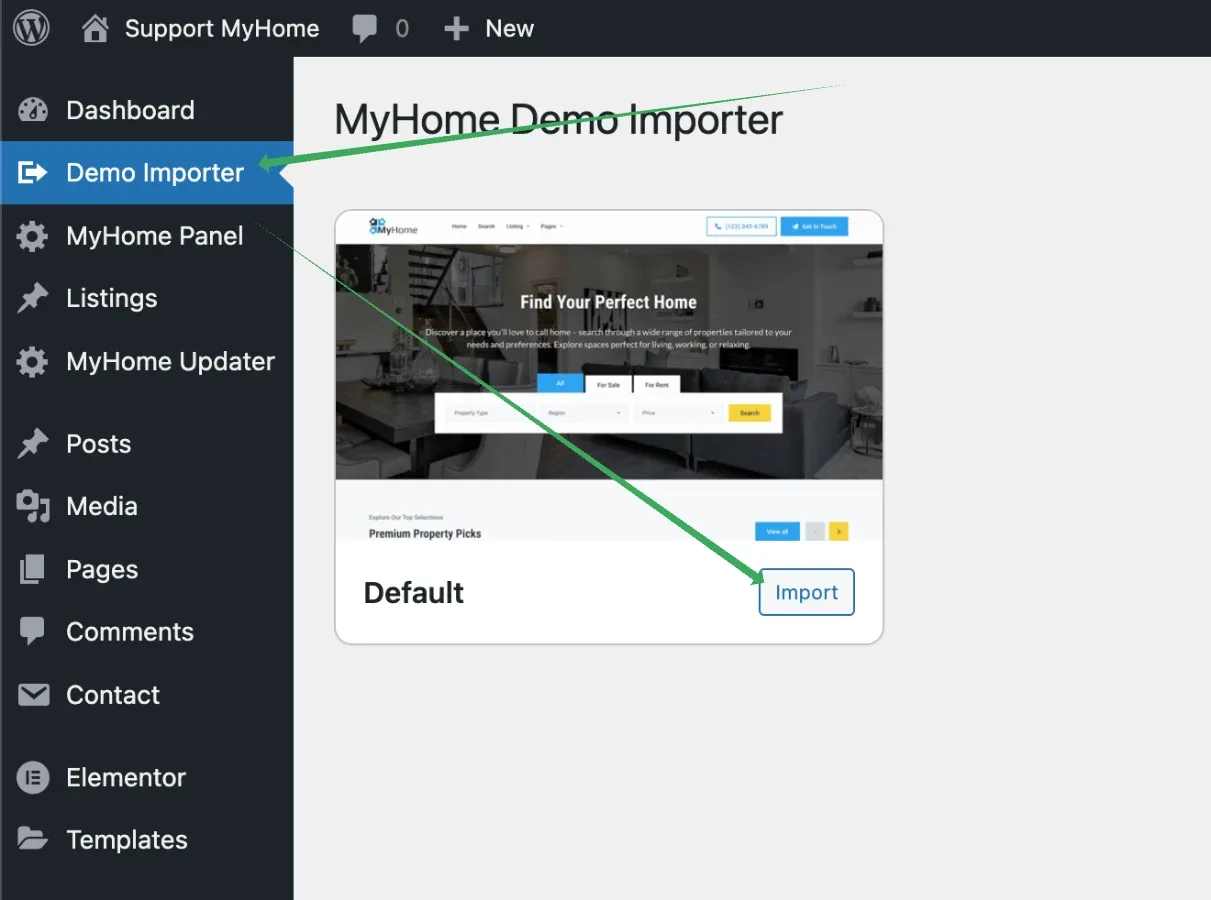Click the Posts pin icon
Viewport: 1211px width, 900px height.
(32, 444)
